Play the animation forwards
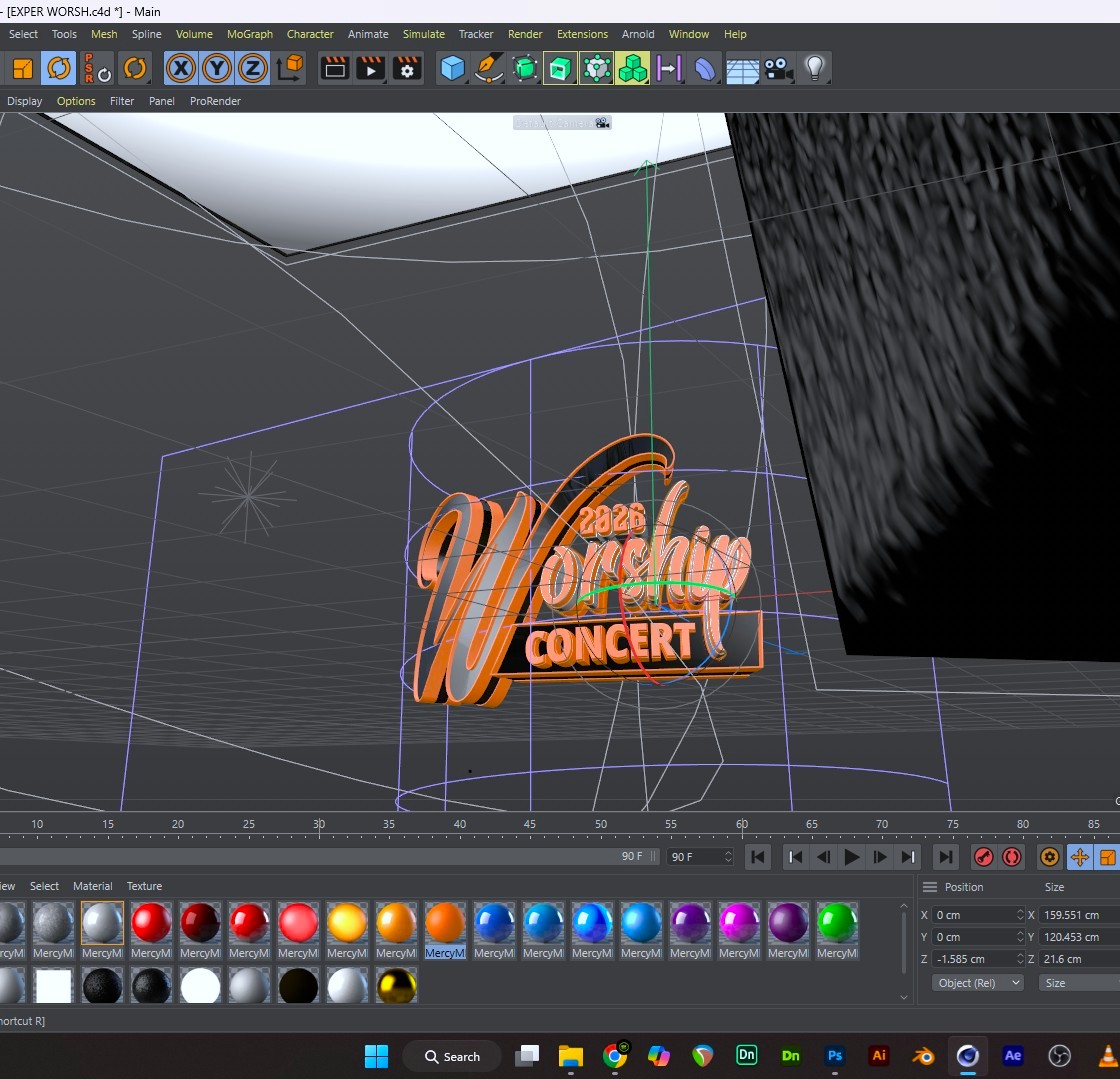 851,856
